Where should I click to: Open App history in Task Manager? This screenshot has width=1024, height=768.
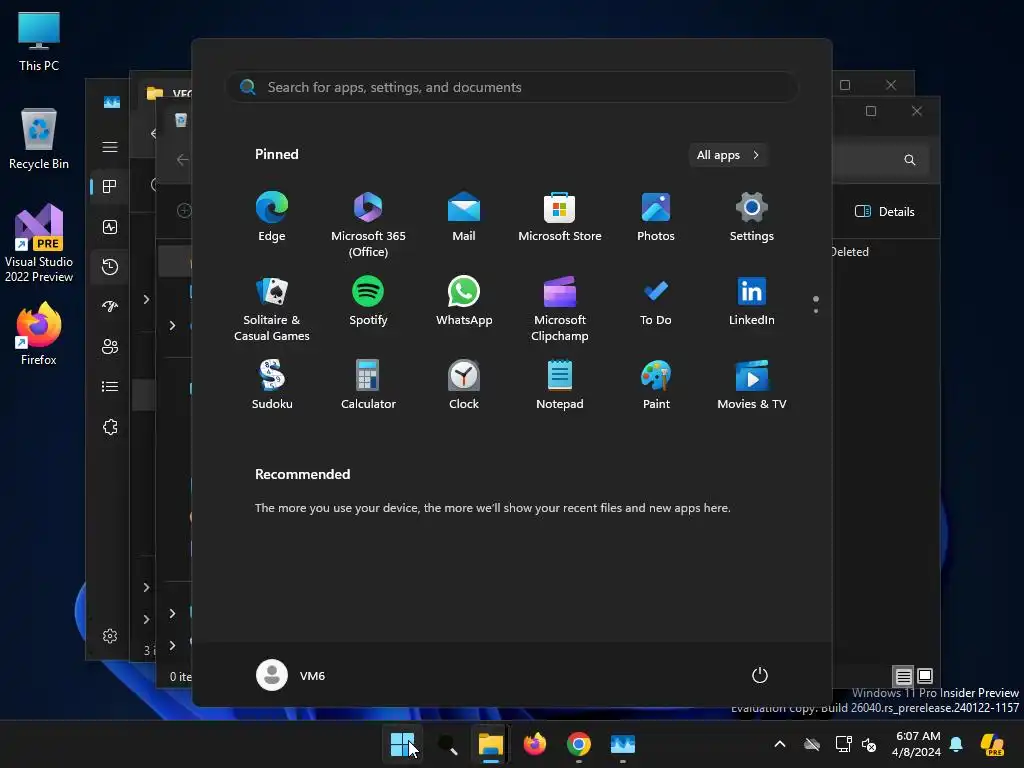pyautogui.click(x=110, y=266)
